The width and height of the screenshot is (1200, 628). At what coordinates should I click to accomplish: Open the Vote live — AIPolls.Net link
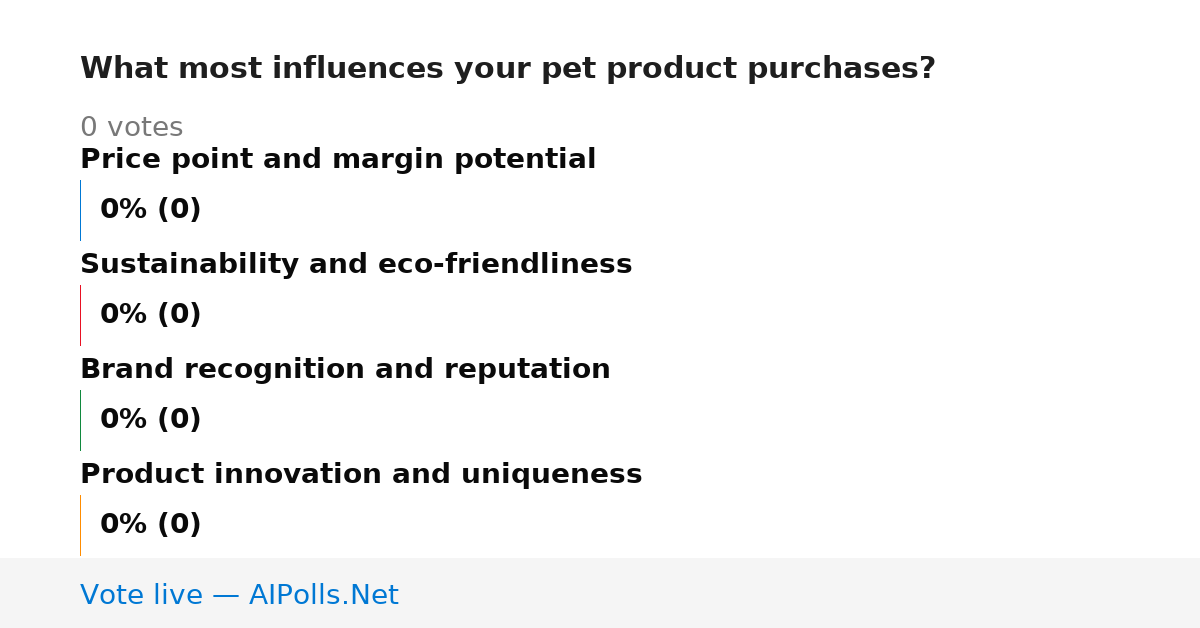[239, 596]
